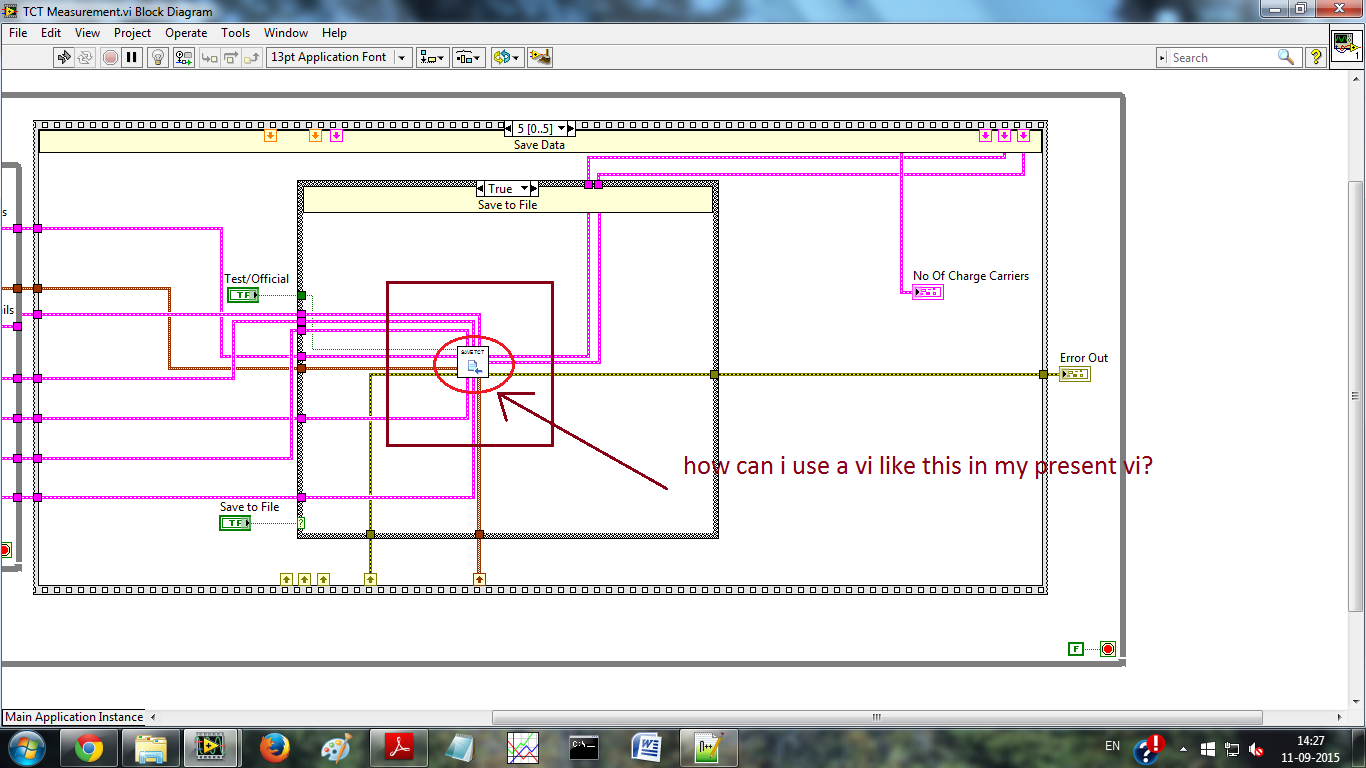
Task: Select the Test/Official boolean terminal
Action: pyautogui.click(x=243, y=294)
